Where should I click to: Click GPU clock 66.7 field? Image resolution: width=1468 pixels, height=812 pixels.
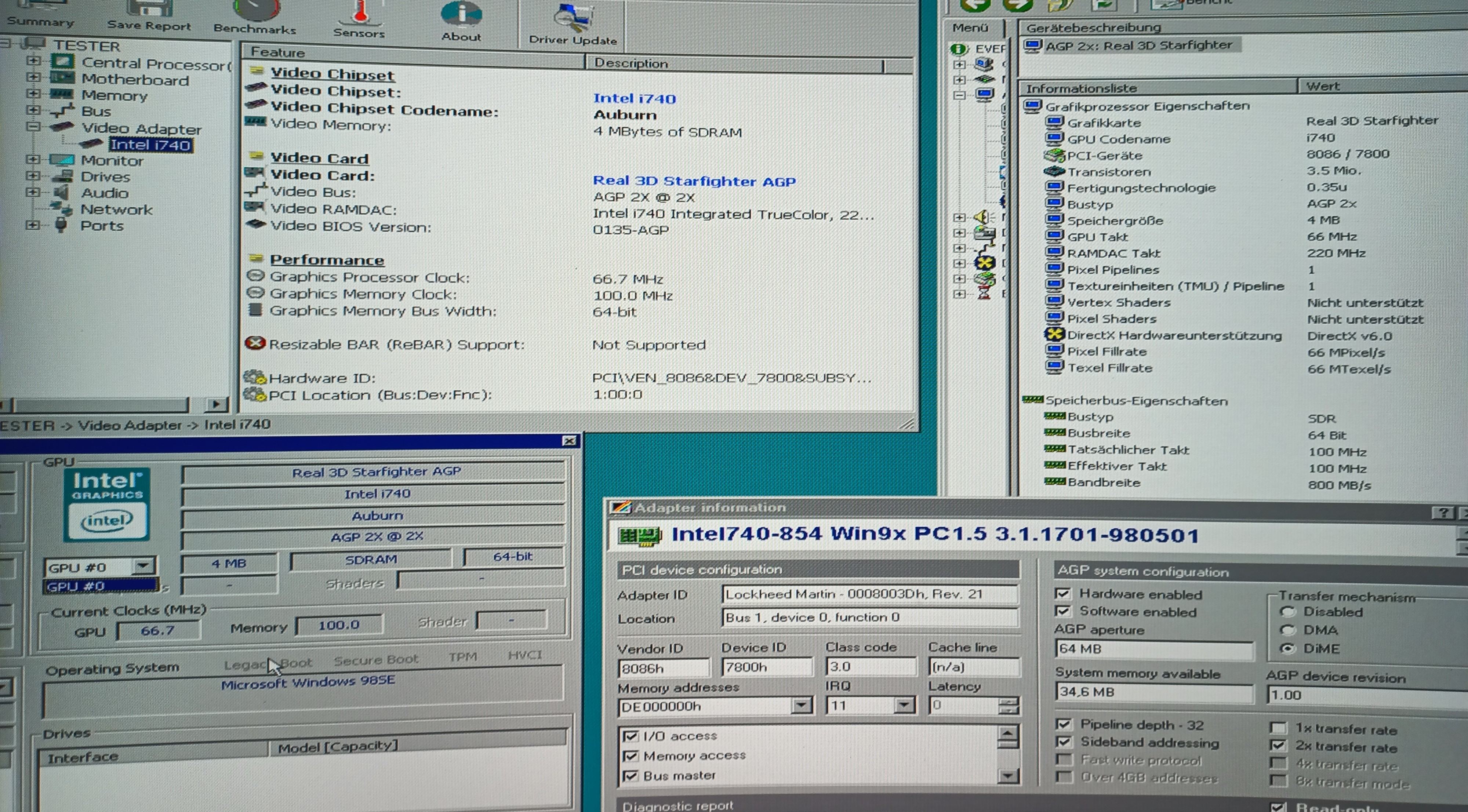click(x=159, y=631)
